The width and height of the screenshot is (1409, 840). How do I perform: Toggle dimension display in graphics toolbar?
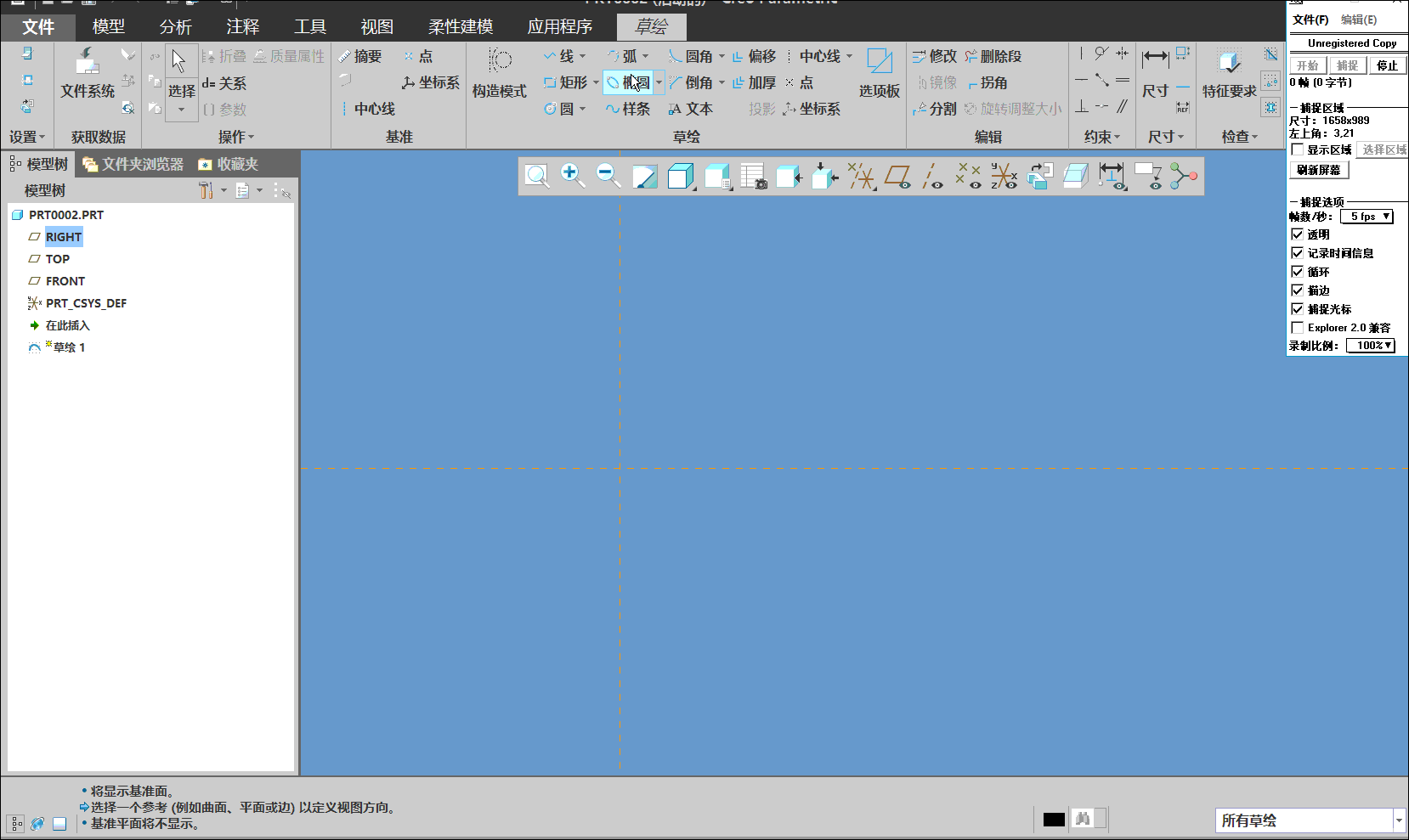click(1112, 176)
